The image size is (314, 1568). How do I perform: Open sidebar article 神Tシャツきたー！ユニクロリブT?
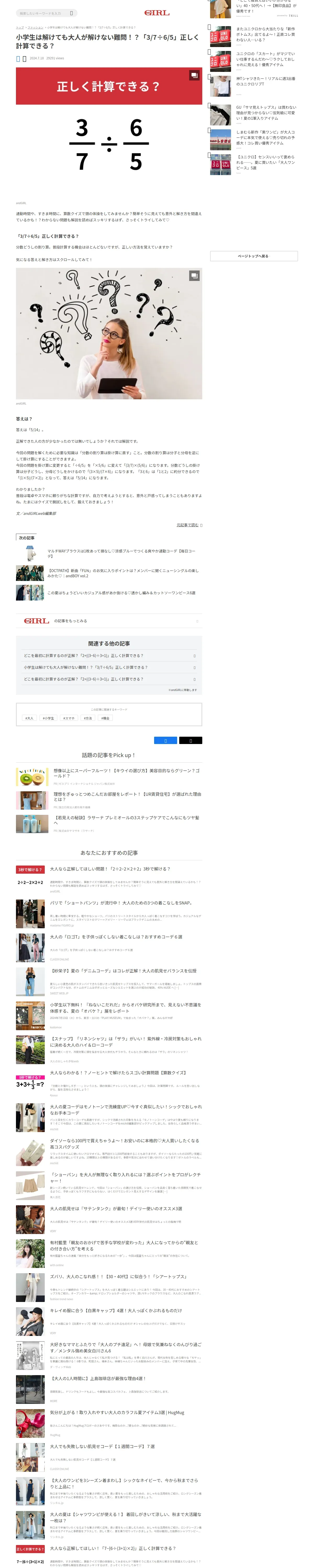click(x=266, y=82)
